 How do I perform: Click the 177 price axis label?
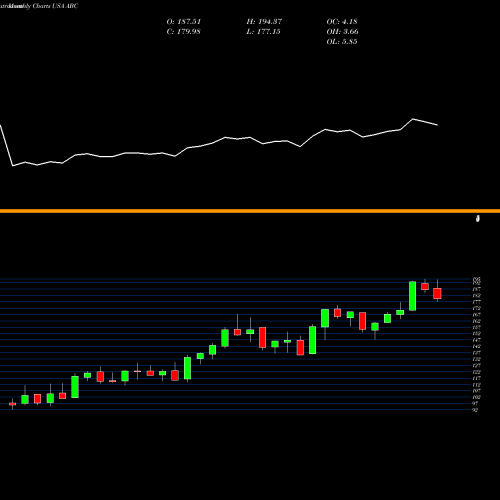coord(476,302)
